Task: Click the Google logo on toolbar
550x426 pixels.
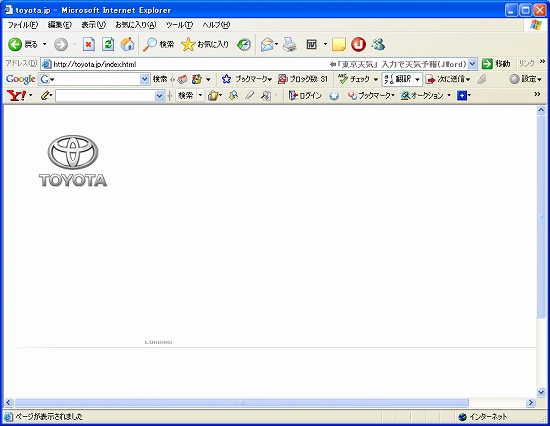Action: point(20,79)
